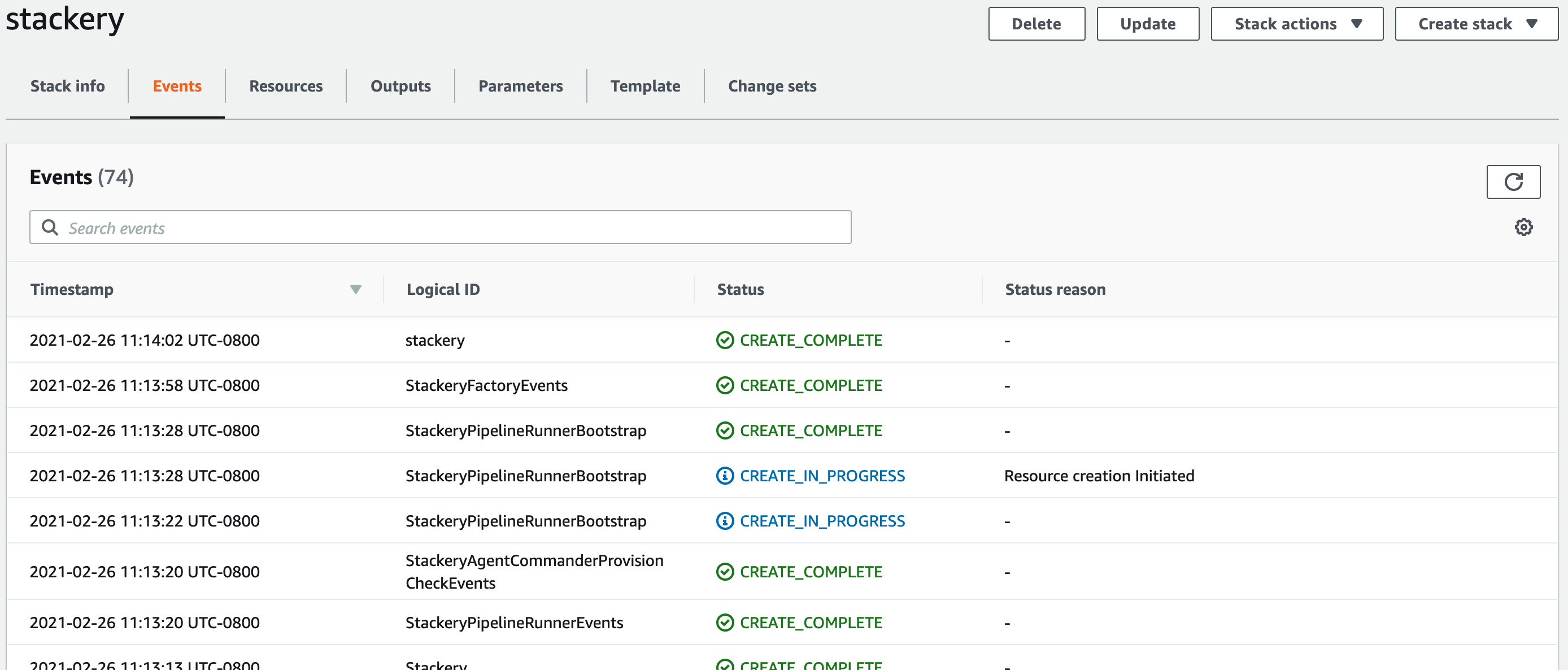The width and height of the screenshot is (1568, 670).
Task: Go to the Outputs tab
Action: point(400,86)
